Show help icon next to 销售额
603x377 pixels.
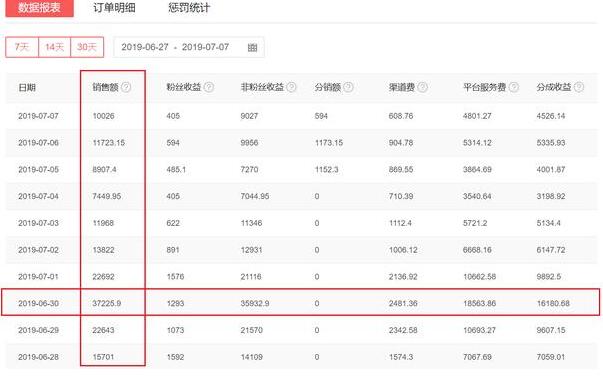126,87
